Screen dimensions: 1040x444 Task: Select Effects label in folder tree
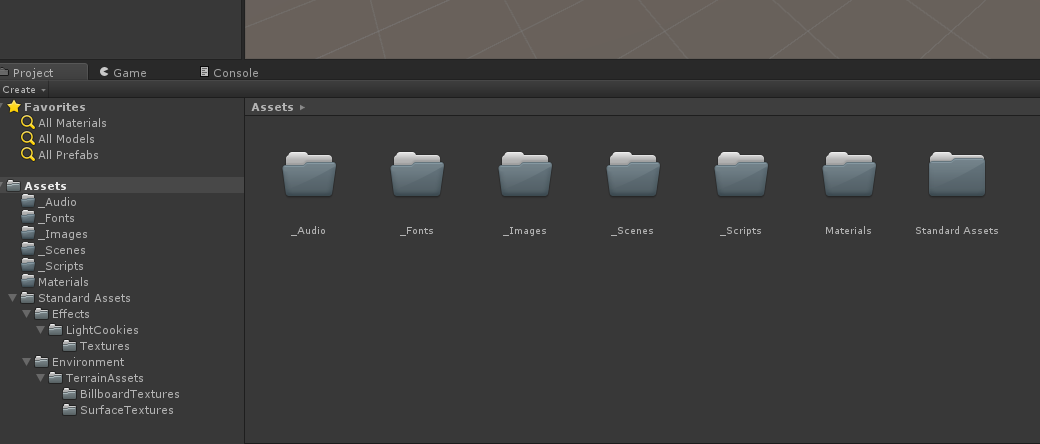[71, 313]
